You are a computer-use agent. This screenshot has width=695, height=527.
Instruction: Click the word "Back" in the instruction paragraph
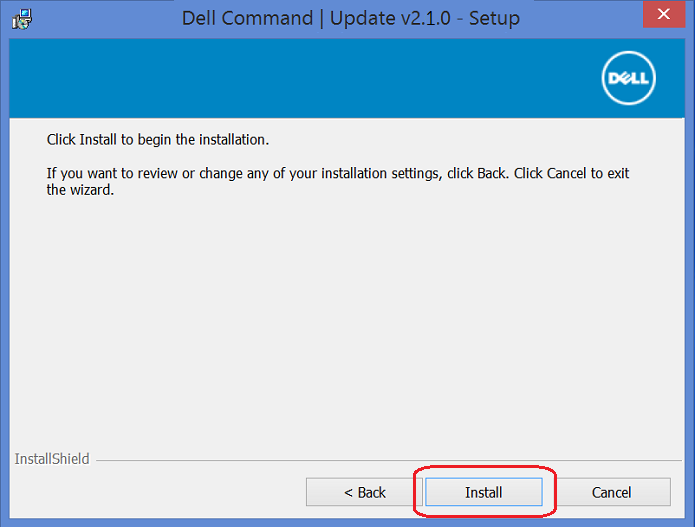pos(491,173)
